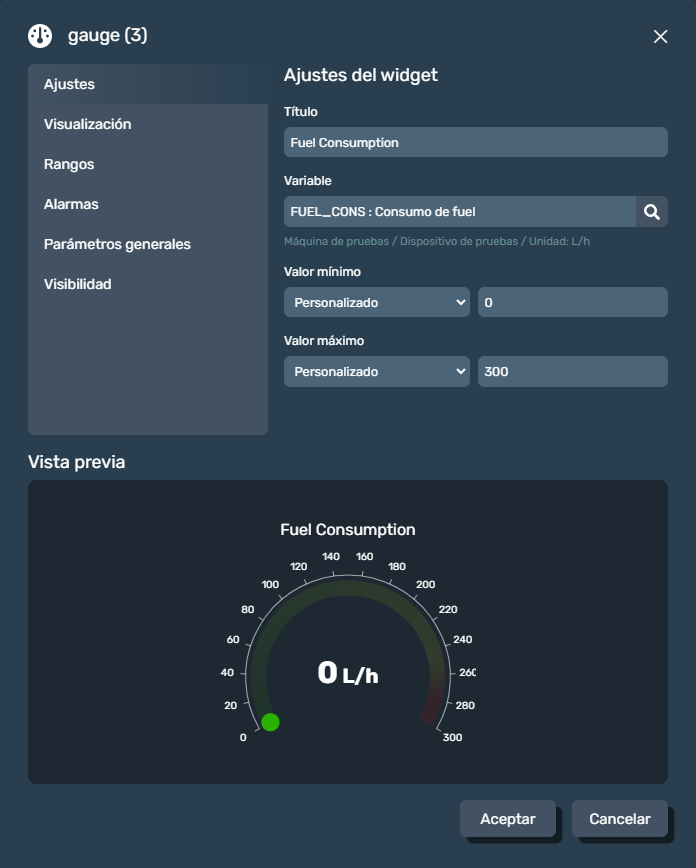Click the variable search magnifier icon
The width and height of the screenshot is (696, 868).
(651, 212)
